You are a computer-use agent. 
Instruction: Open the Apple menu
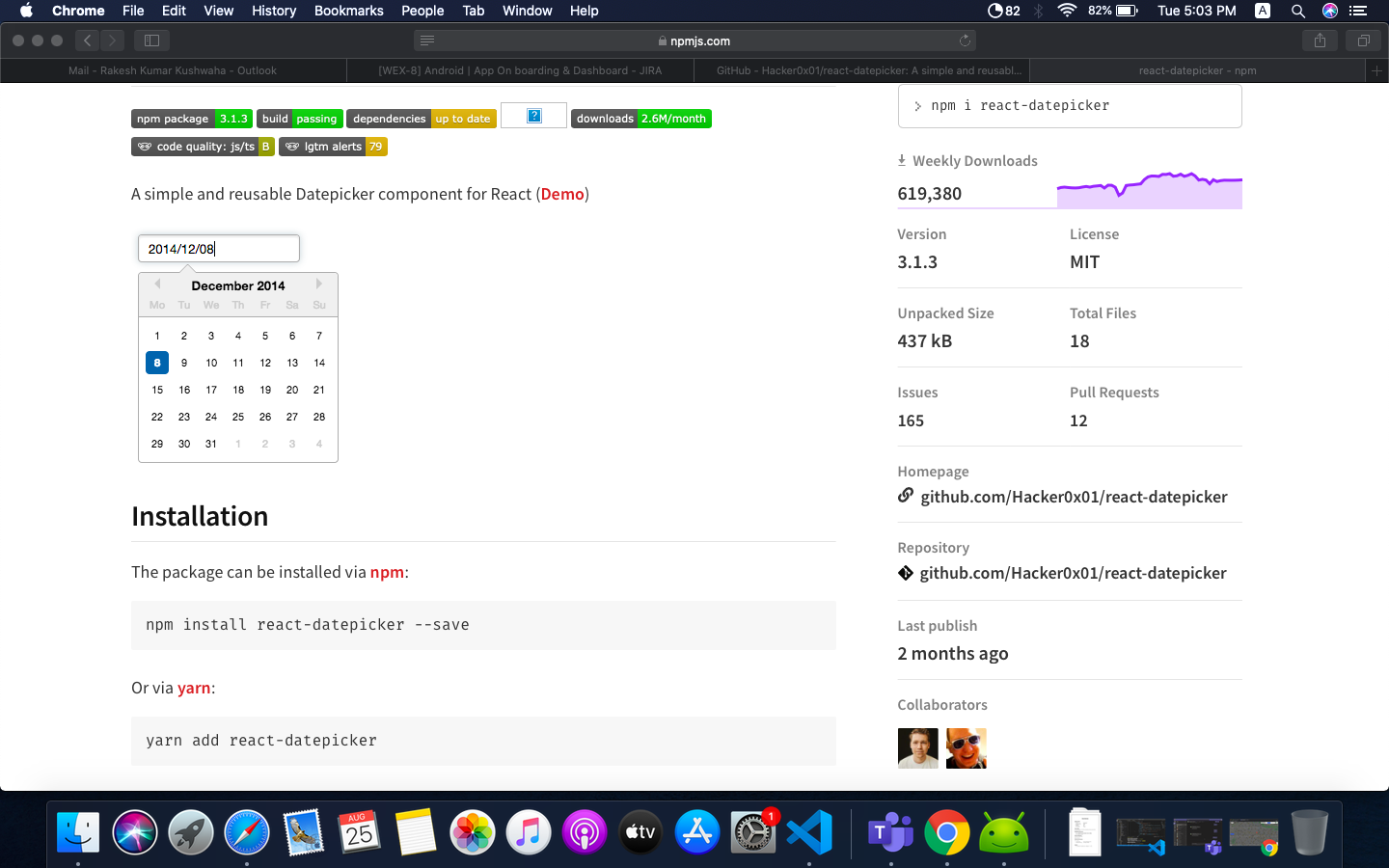[26, 11]
